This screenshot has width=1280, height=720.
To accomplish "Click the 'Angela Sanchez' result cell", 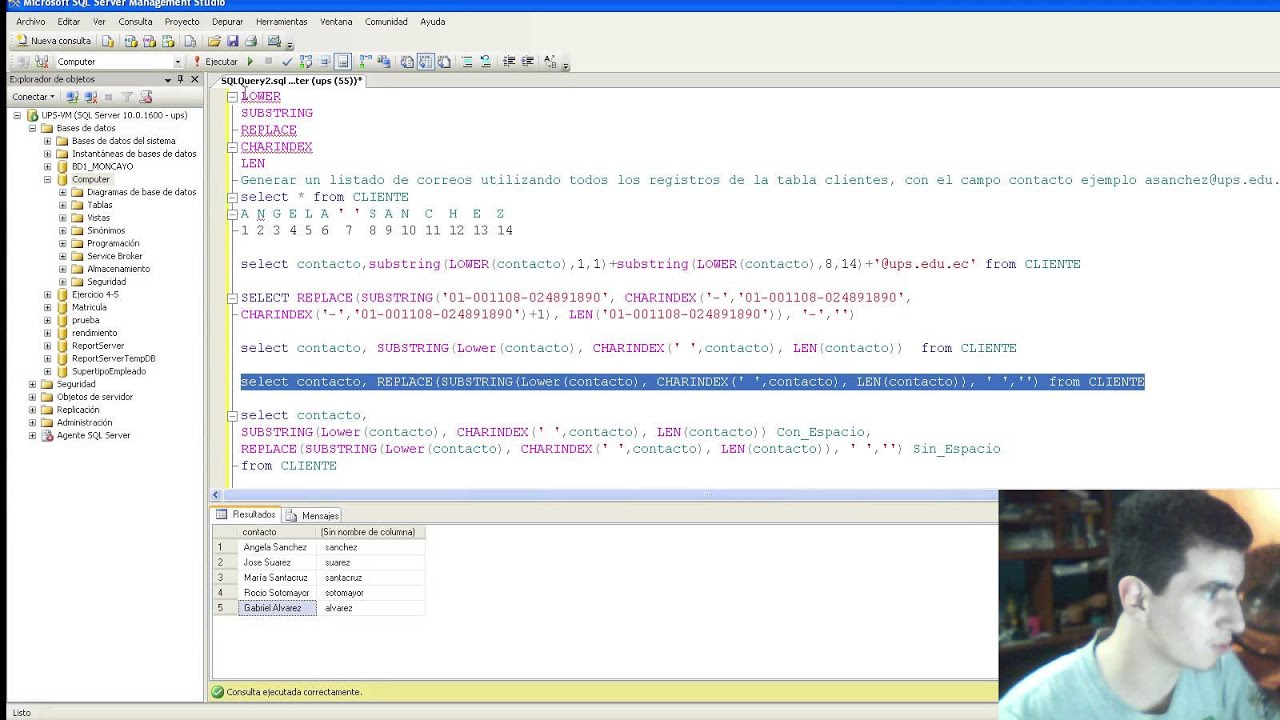I will pos(277,548).
